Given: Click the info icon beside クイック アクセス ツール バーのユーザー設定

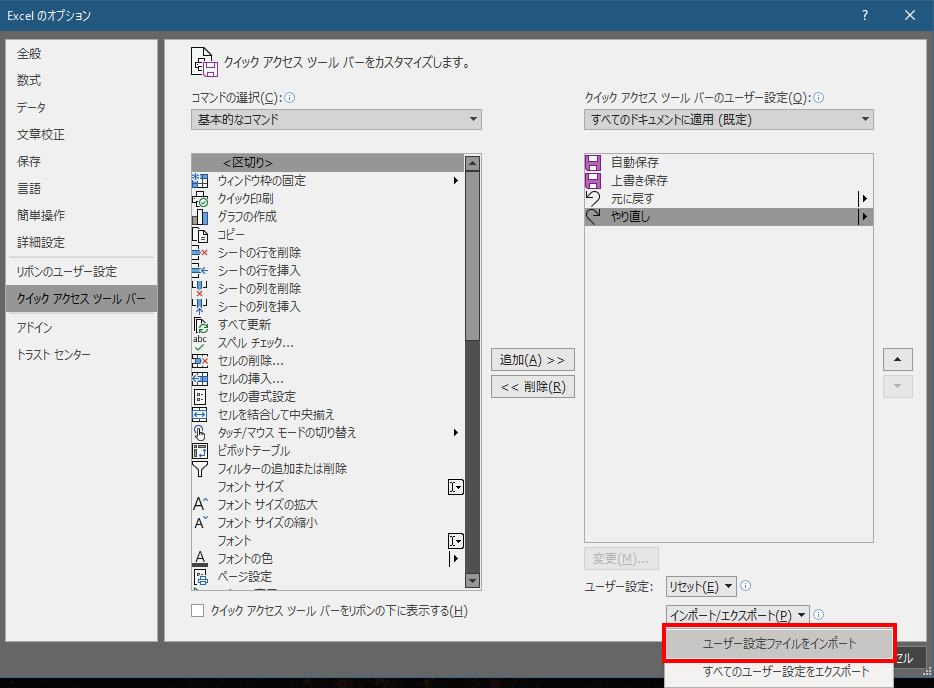Looking at the screenshot, I should 818,98.
